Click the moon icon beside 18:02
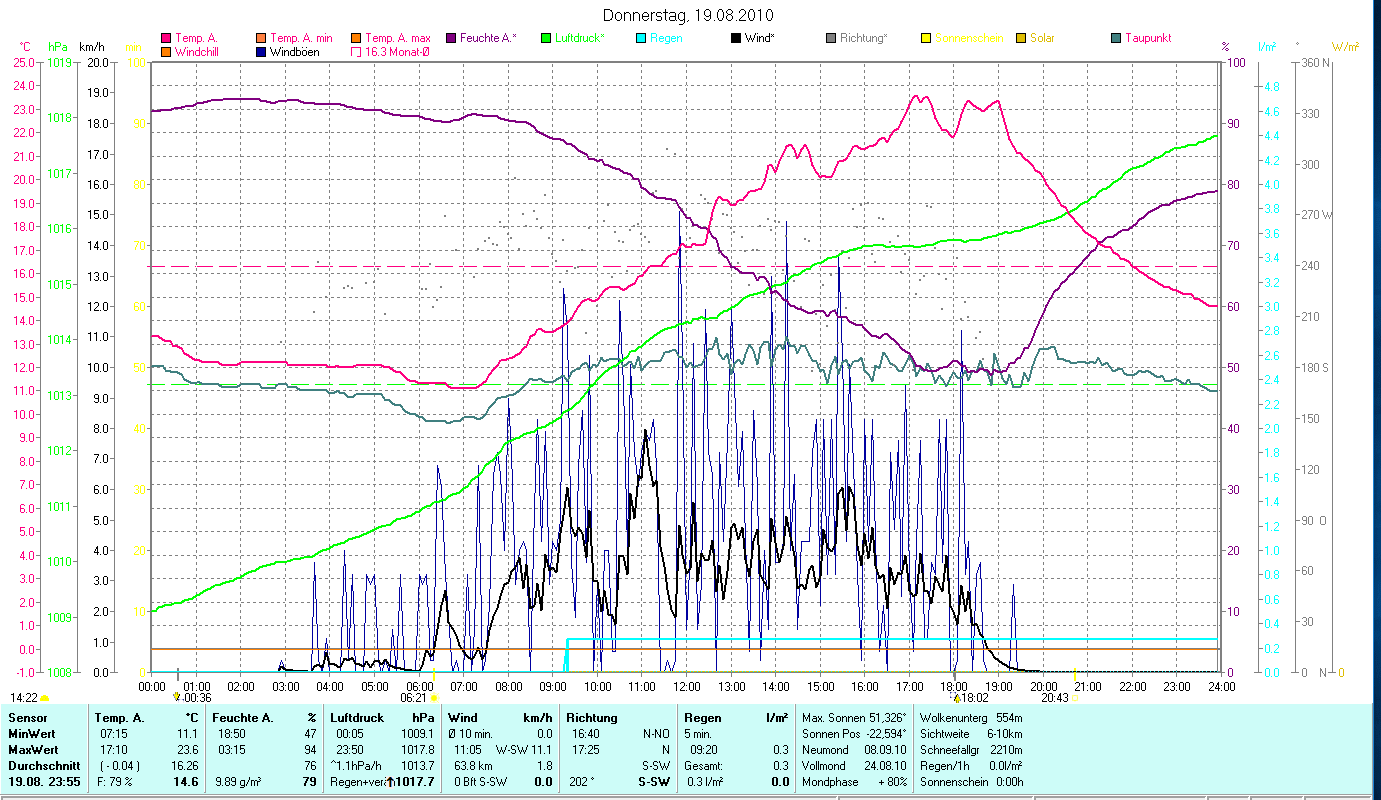Viewport: 1381px width, 800px height. click(x=956, y=697)
